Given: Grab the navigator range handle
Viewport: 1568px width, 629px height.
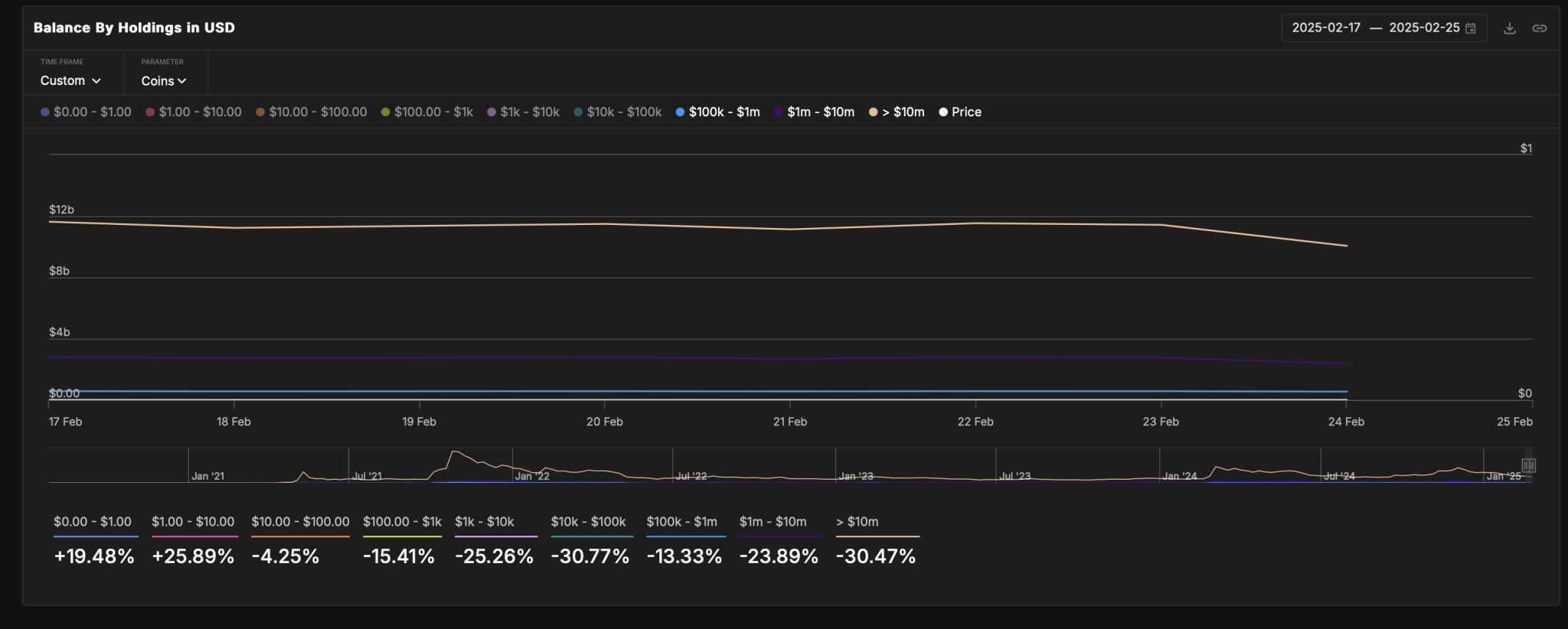Looking at the screenshot, I should [1528, 465].
